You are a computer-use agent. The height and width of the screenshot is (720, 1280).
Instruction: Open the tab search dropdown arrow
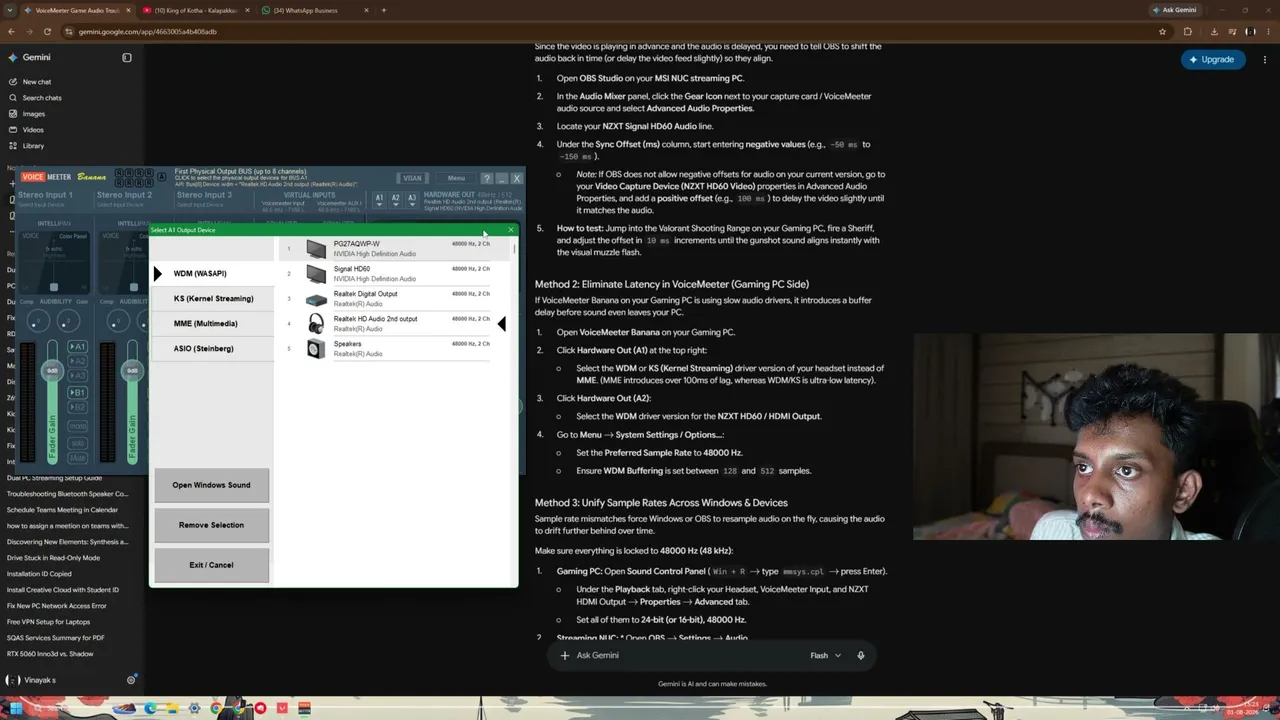tap(12, 10)
